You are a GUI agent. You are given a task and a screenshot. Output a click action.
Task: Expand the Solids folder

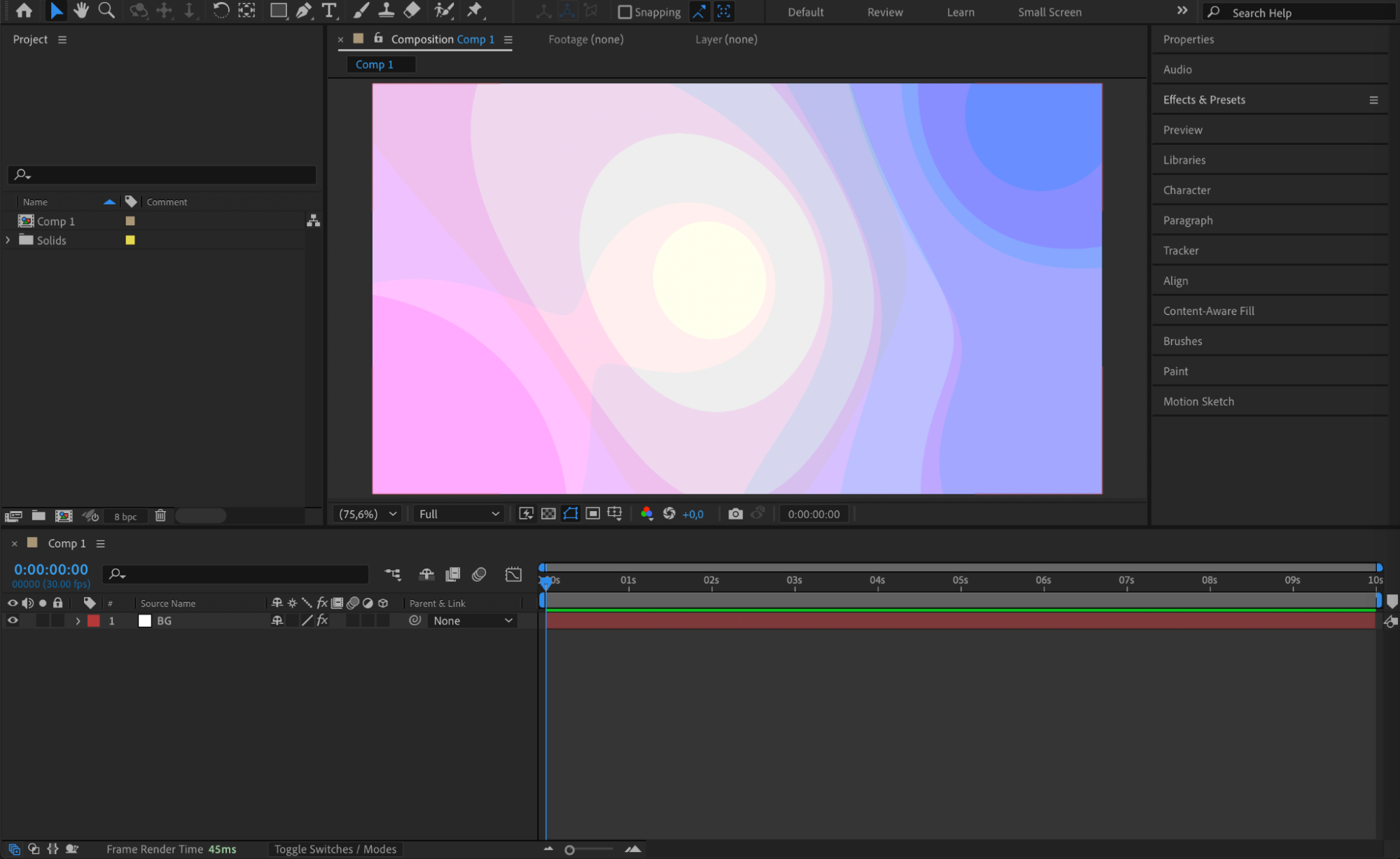(8, 240)
